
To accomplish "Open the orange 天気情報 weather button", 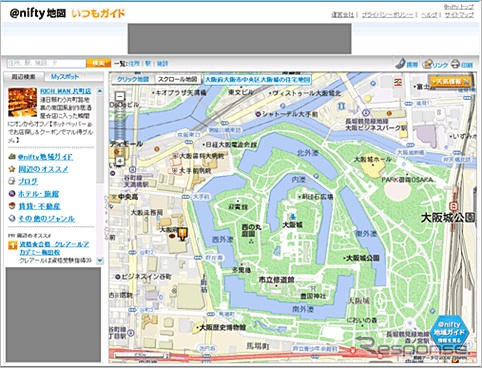I will point(450,81).
